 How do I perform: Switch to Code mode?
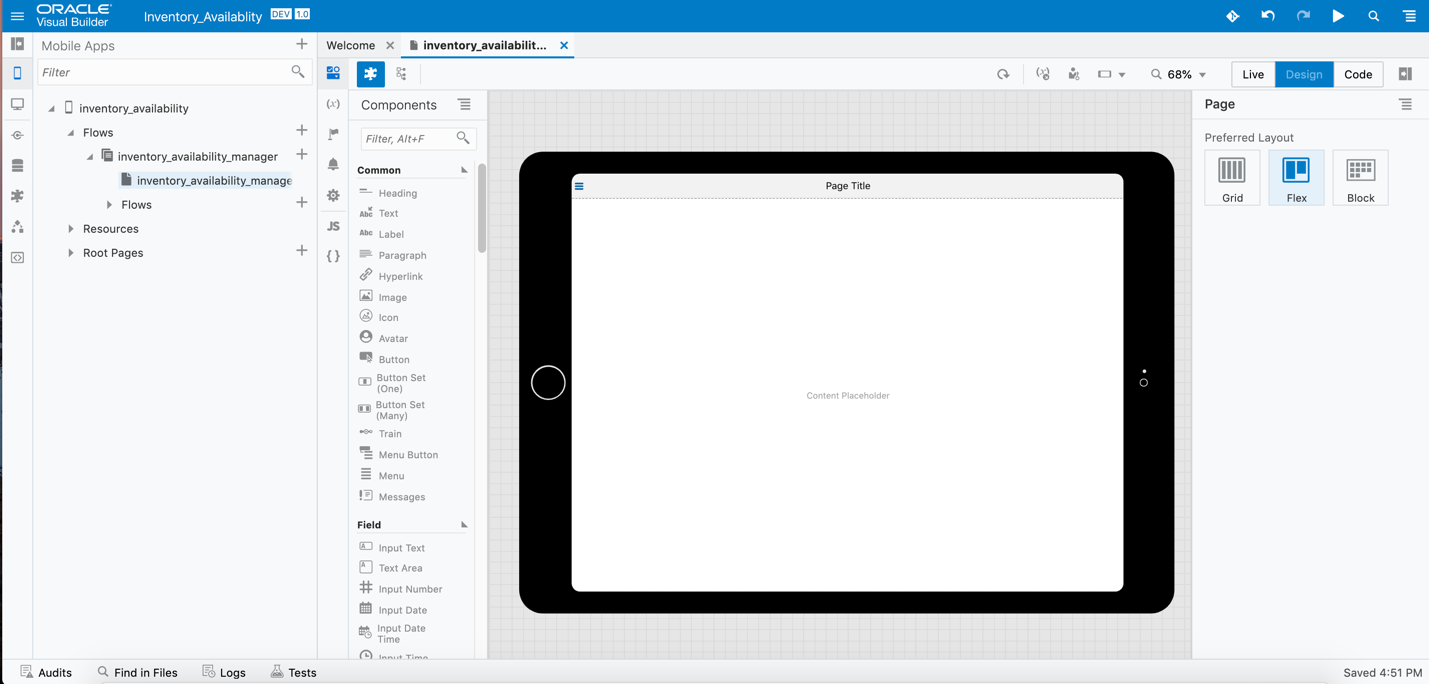[1358, 74]
